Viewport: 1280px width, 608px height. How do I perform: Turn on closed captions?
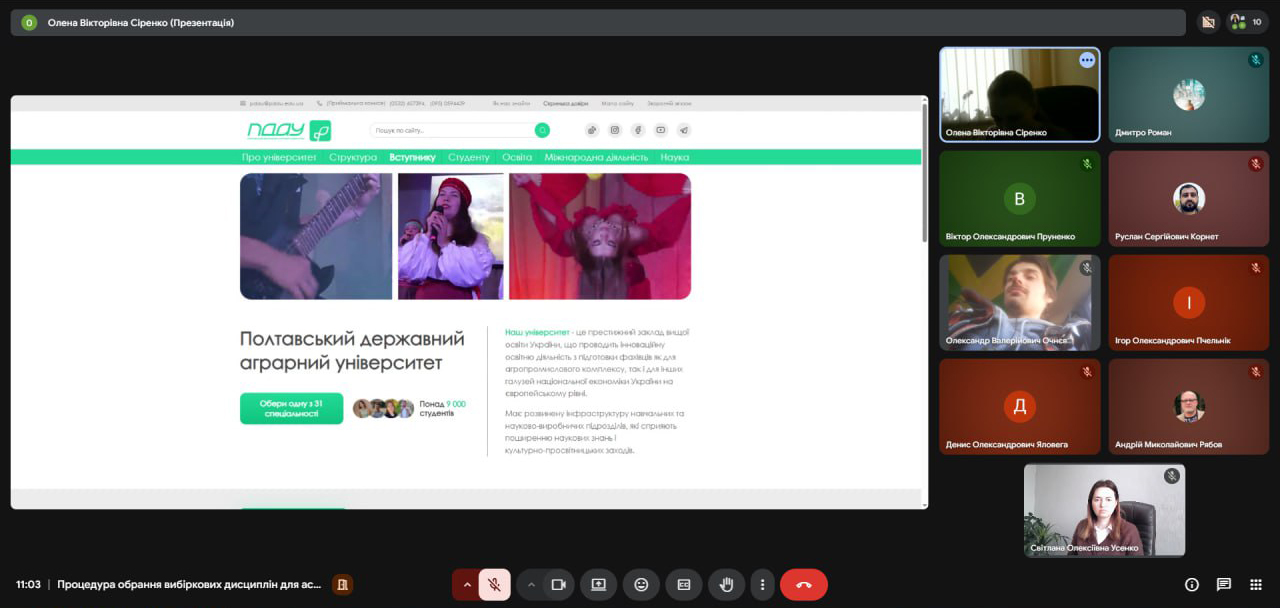[x=684, y=584]
